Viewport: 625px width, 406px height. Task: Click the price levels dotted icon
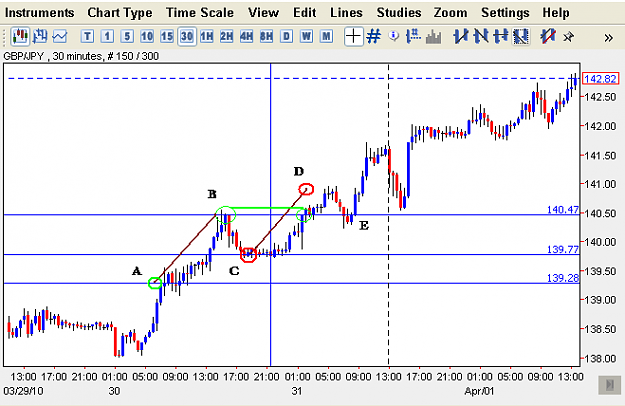413,37
